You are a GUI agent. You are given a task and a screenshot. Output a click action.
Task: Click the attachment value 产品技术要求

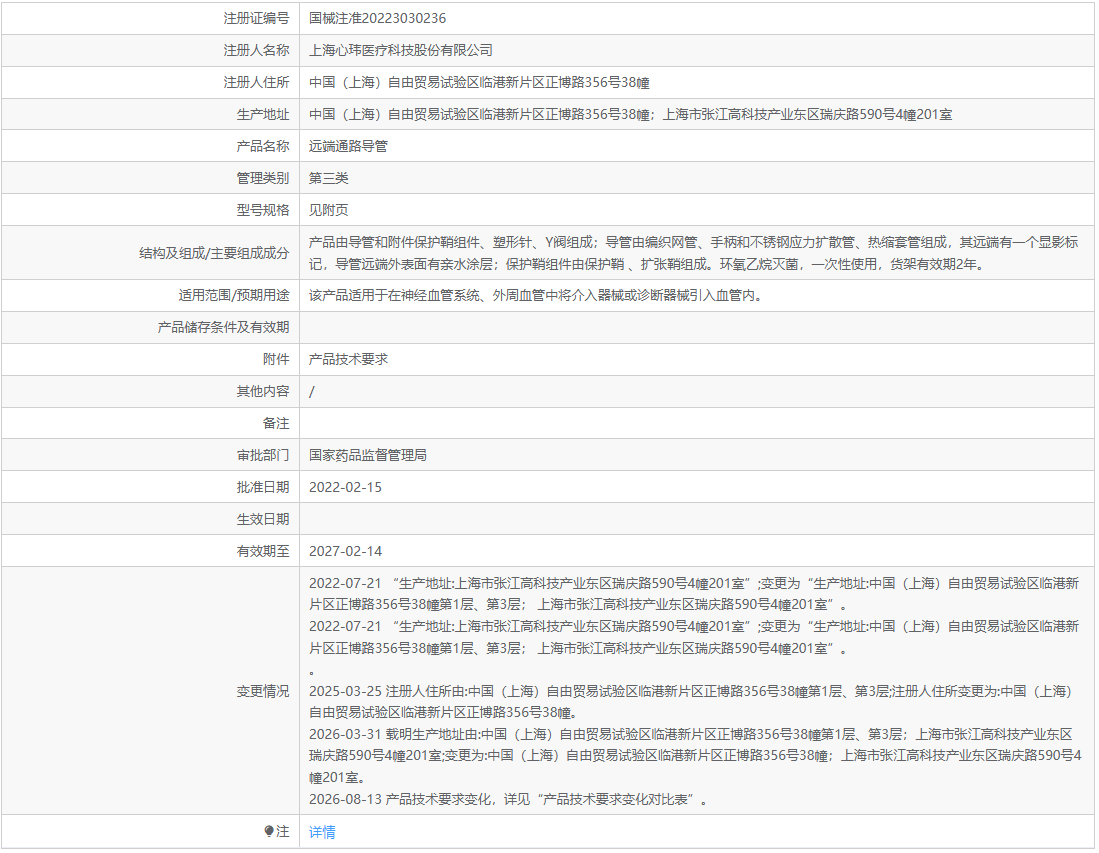coord(348,360)
